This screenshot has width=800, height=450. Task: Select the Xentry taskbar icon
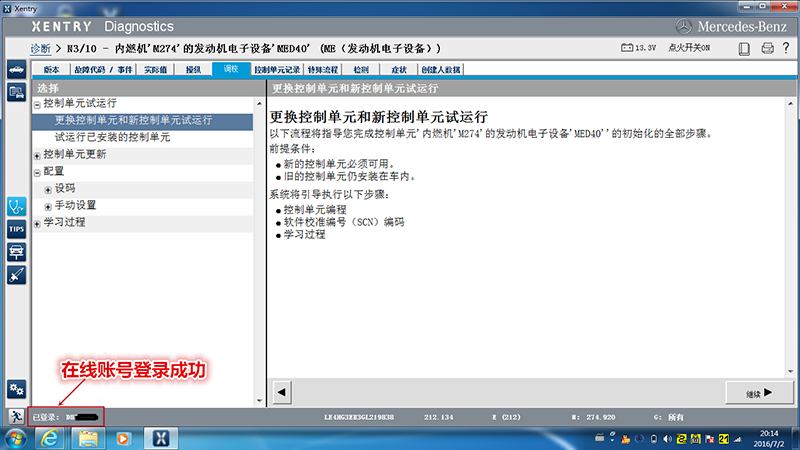coord(161,439)
